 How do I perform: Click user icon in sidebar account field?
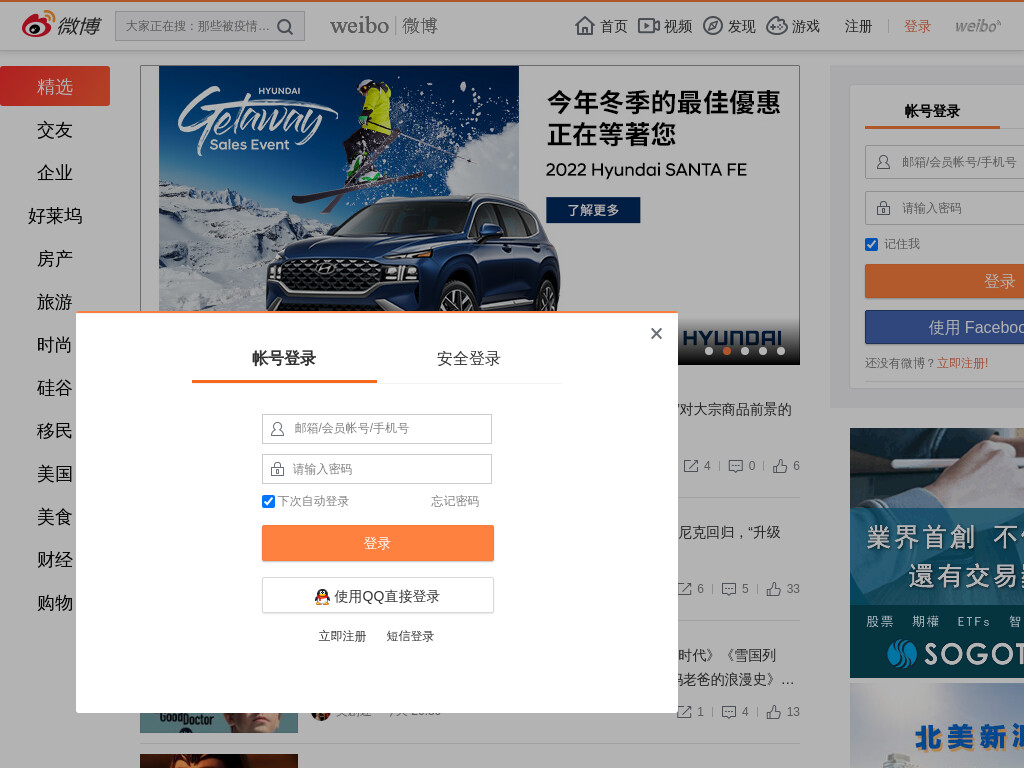(883, 162)
